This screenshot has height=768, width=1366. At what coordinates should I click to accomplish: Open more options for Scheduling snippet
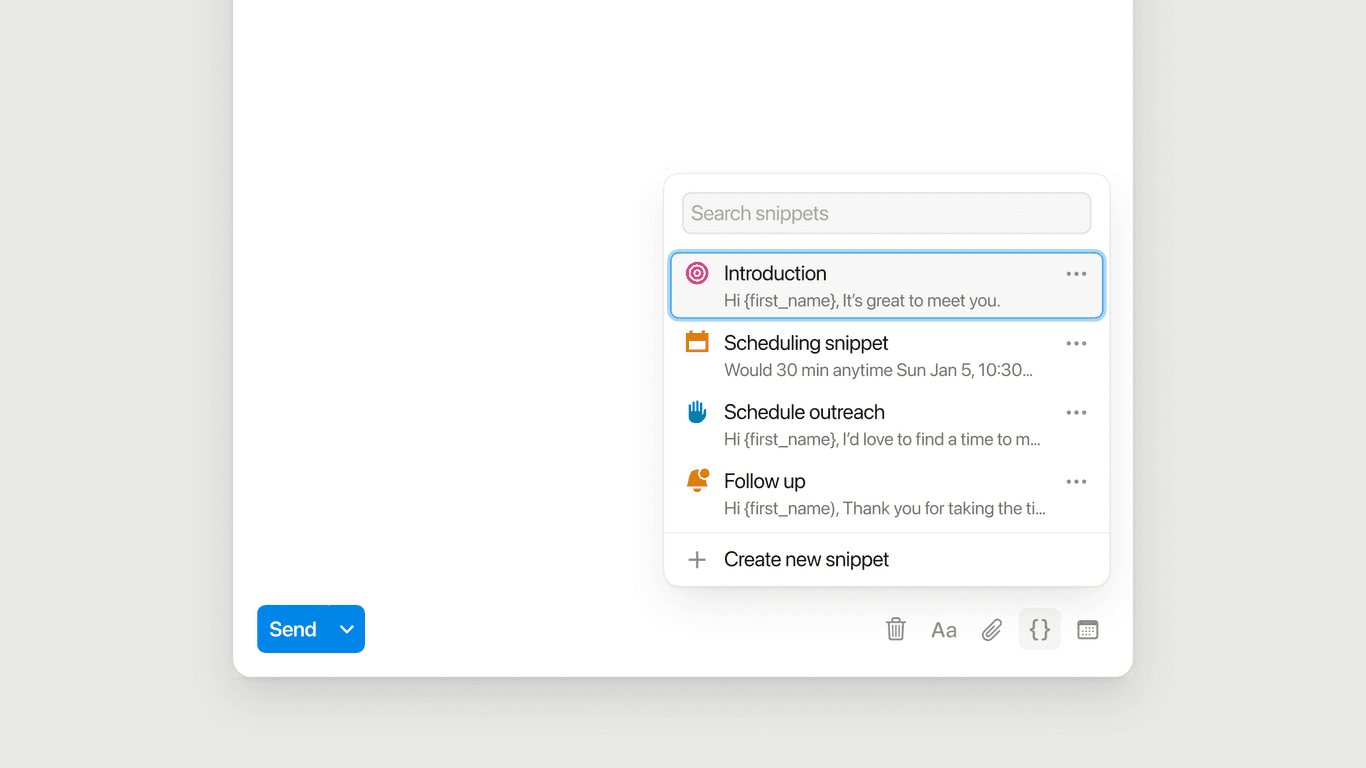click(x=1076, y=343)
